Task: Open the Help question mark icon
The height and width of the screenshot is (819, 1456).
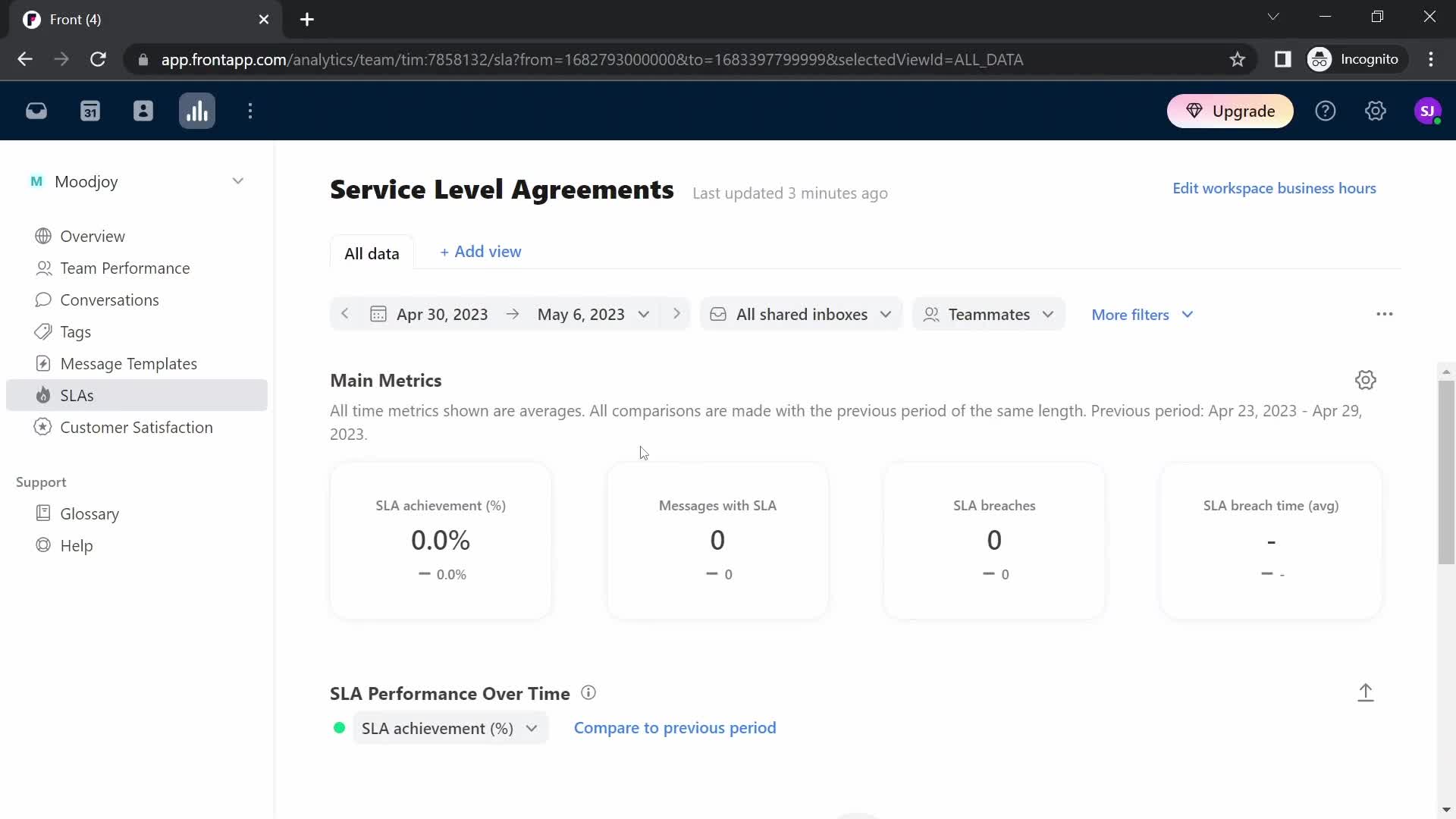Action: tap(1326, 111)
